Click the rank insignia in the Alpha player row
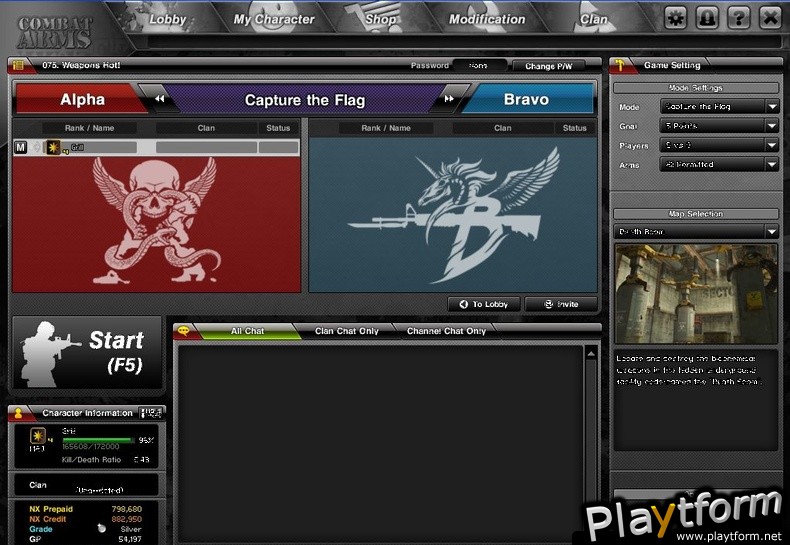This screenshot has height=545, width=790. 53,147
